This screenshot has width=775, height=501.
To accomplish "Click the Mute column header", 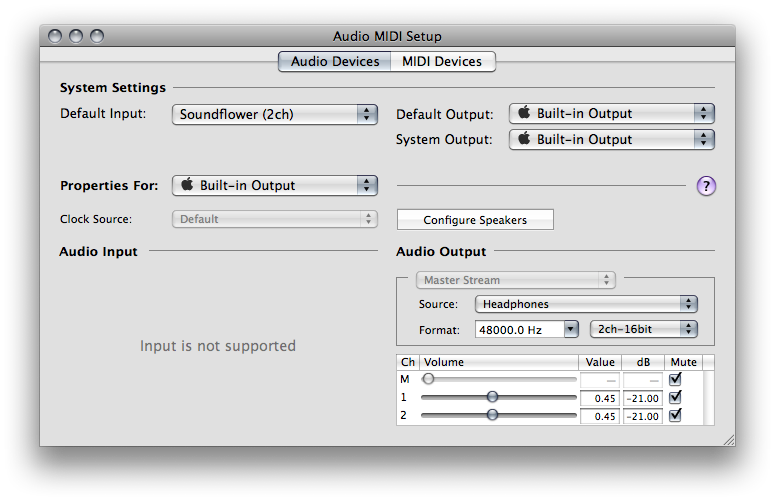I will tap(684, 362).
